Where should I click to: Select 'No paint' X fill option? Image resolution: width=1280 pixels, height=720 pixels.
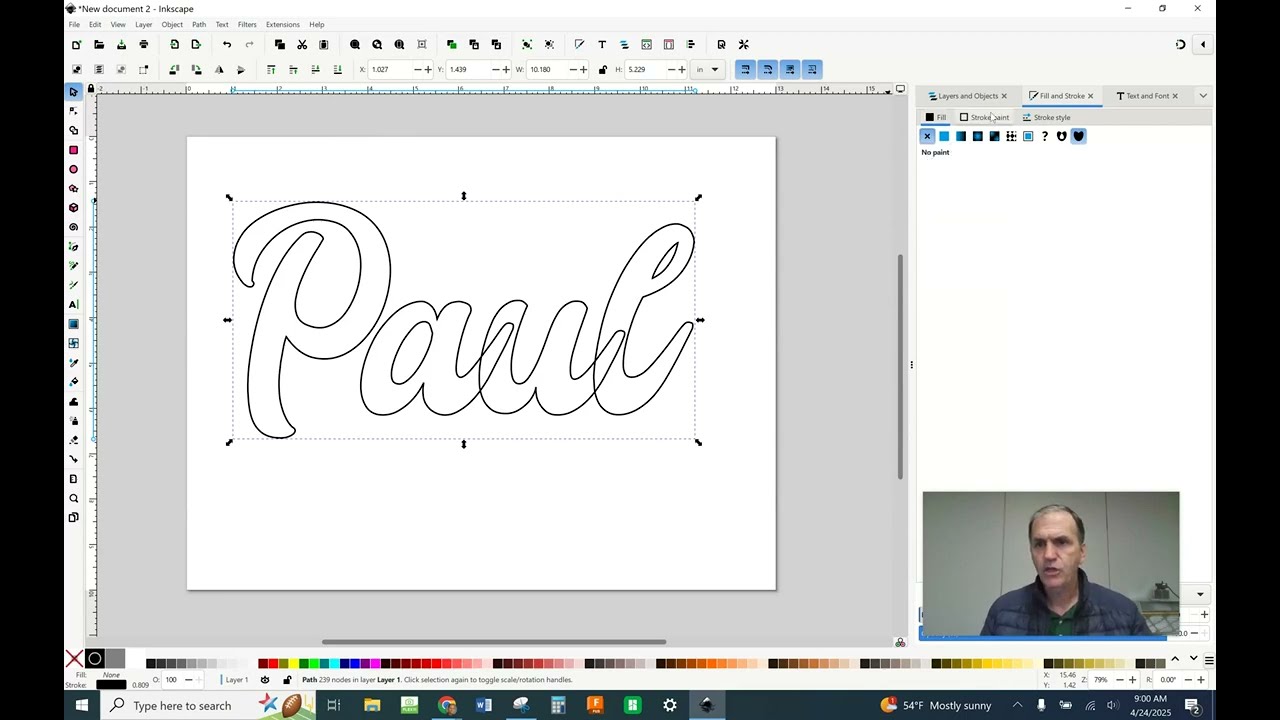pyautogui.click(x=927, y=136)
